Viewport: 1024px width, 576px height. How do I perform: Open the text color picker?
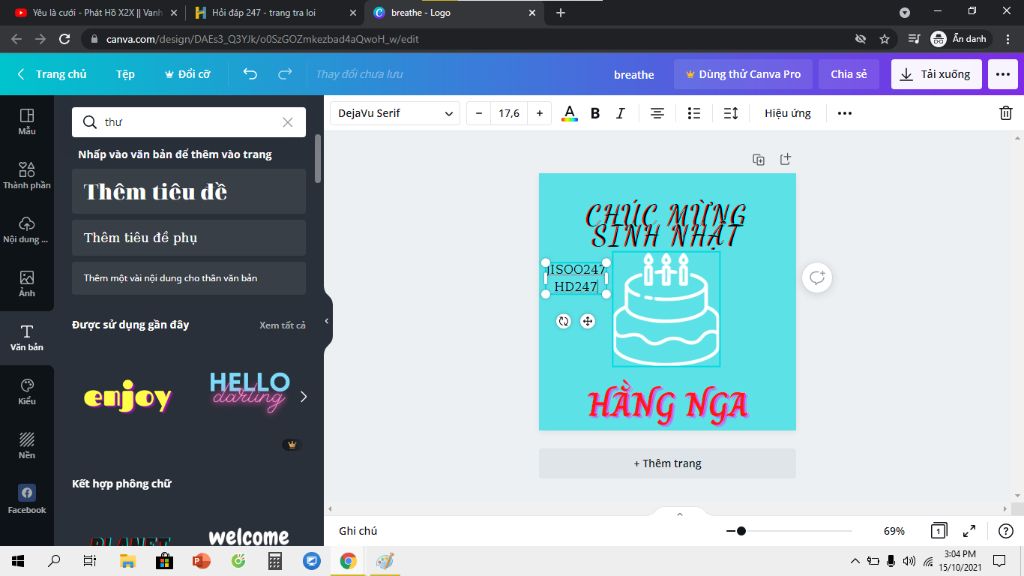point(569,113)
